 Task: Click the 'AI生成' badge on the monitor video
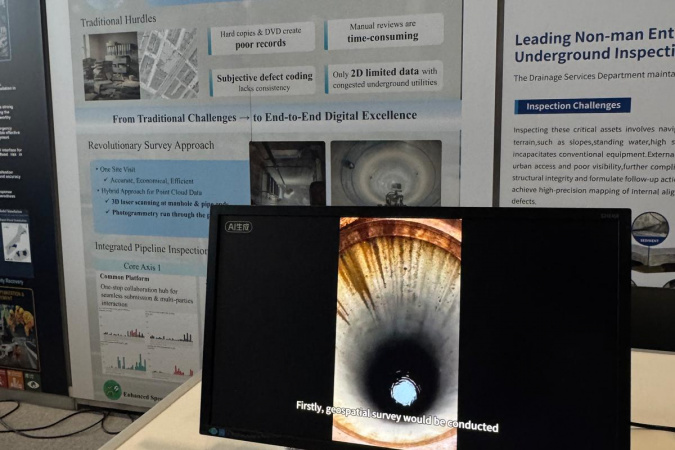(238, 227)
